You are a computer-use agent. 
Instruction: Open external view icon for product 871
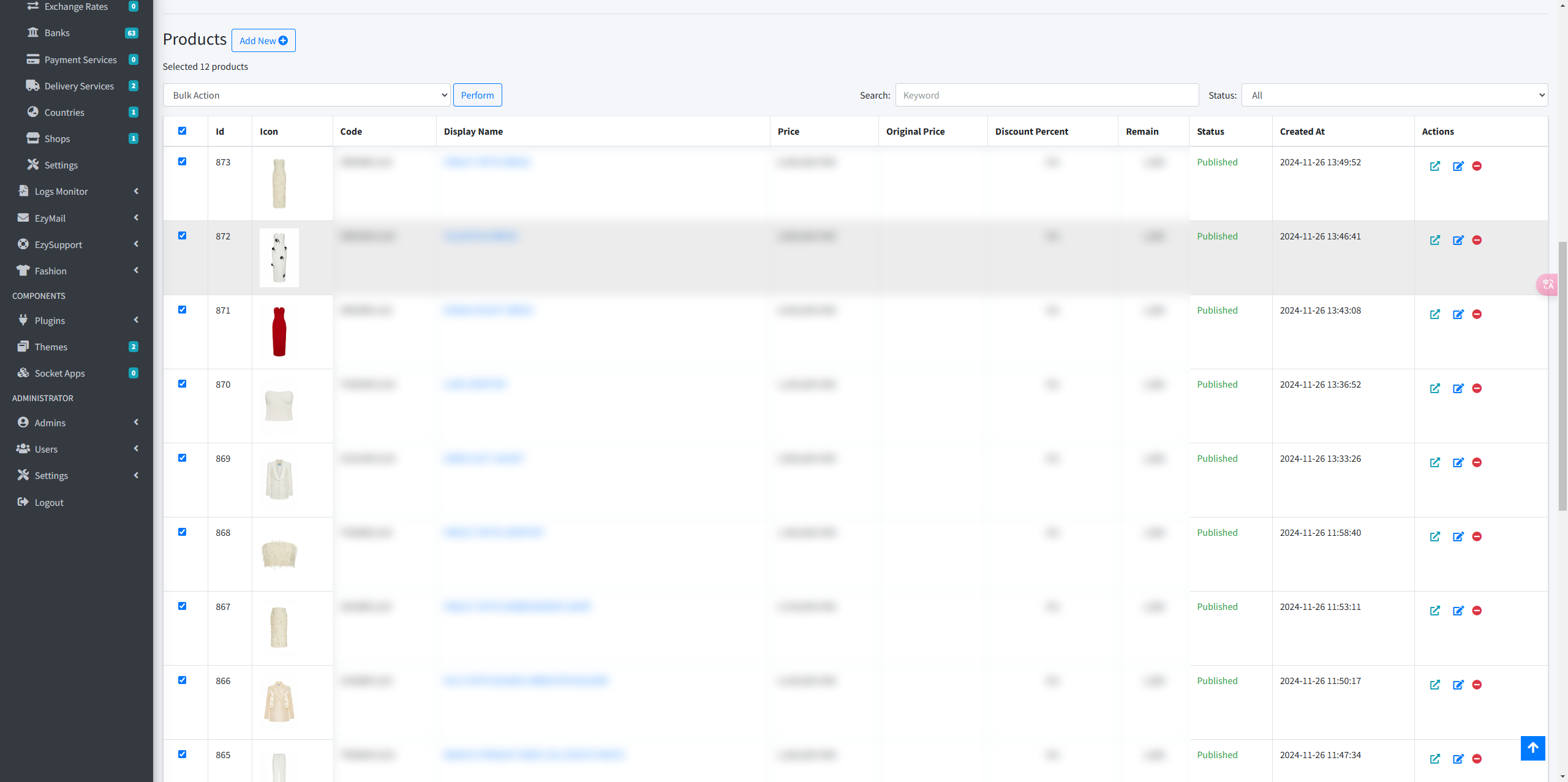(1434, 314)
